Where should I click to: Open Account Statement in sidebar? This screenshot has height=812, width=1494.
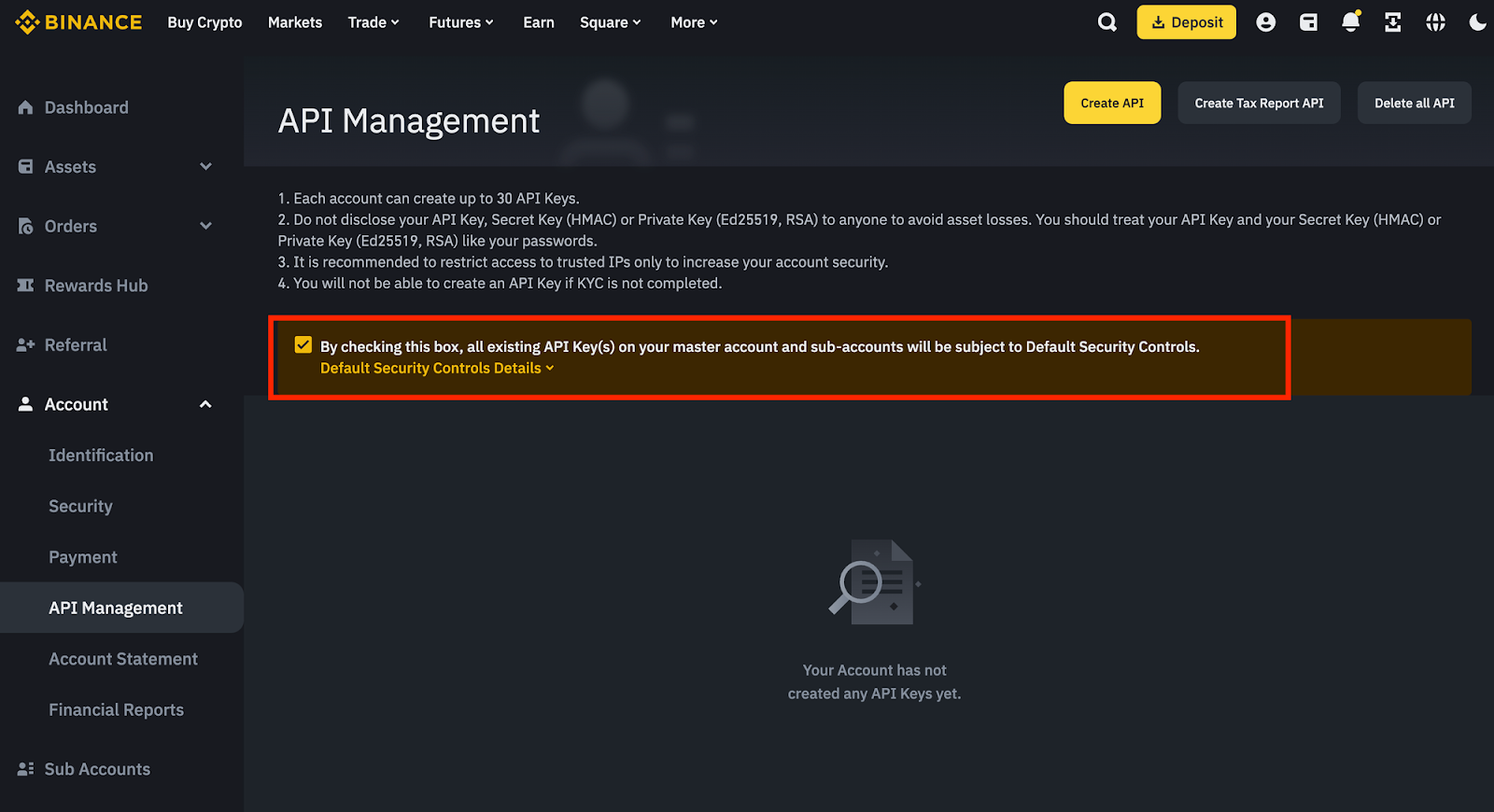tap(123, 659)
